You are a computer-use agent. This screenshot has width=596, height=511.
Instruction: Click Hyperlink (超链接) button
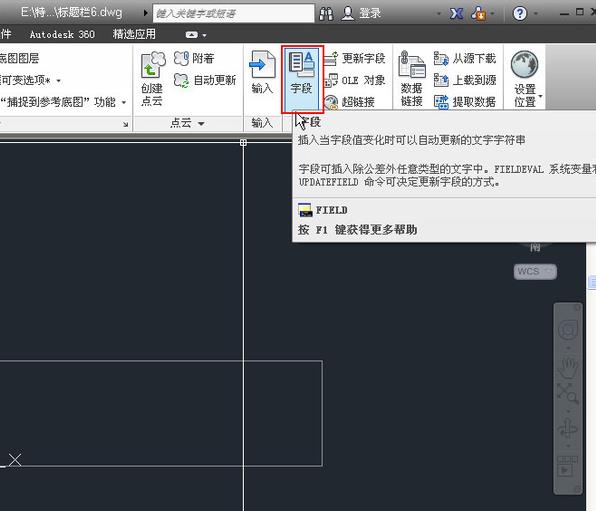coord(350,102)
